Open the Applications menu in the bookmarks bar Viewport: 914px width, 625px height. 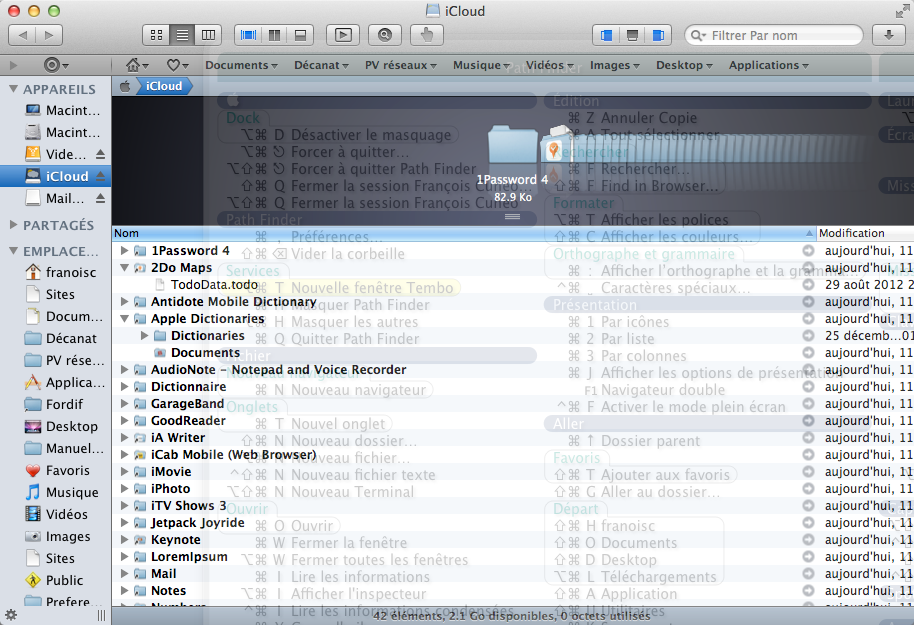(768, 65)
